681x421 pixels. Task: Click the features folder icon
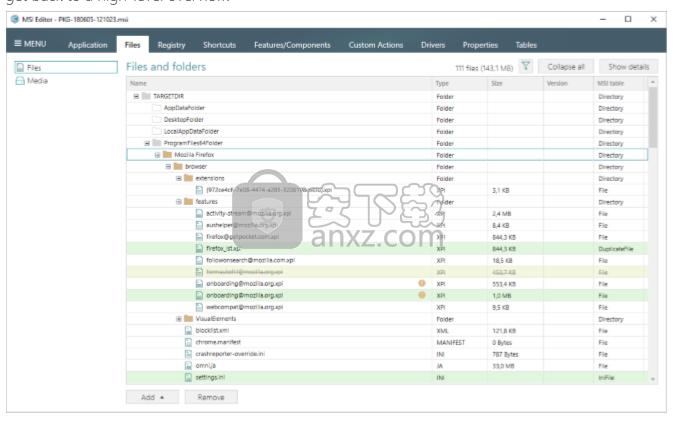tap(188, 202)
